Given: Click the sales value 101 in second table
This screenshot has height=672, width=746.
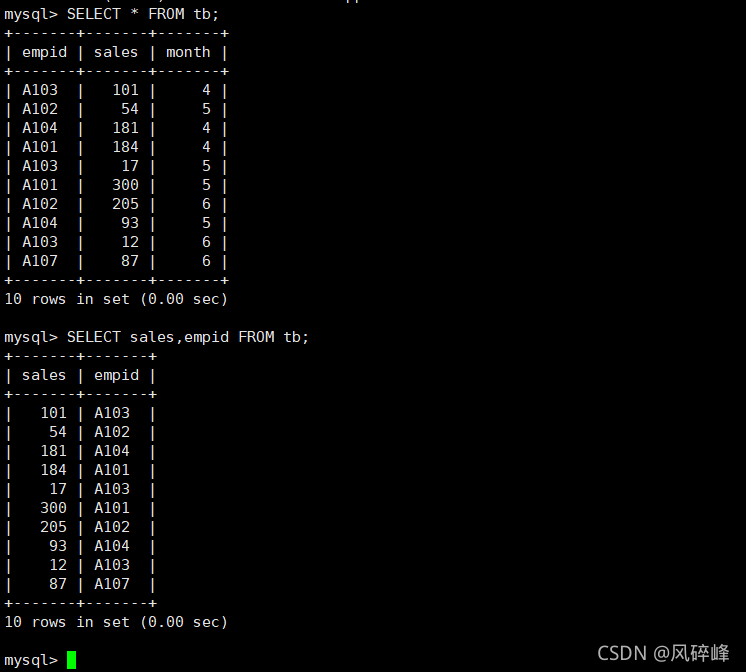Looking at the screenshot, I should point(53,413).
